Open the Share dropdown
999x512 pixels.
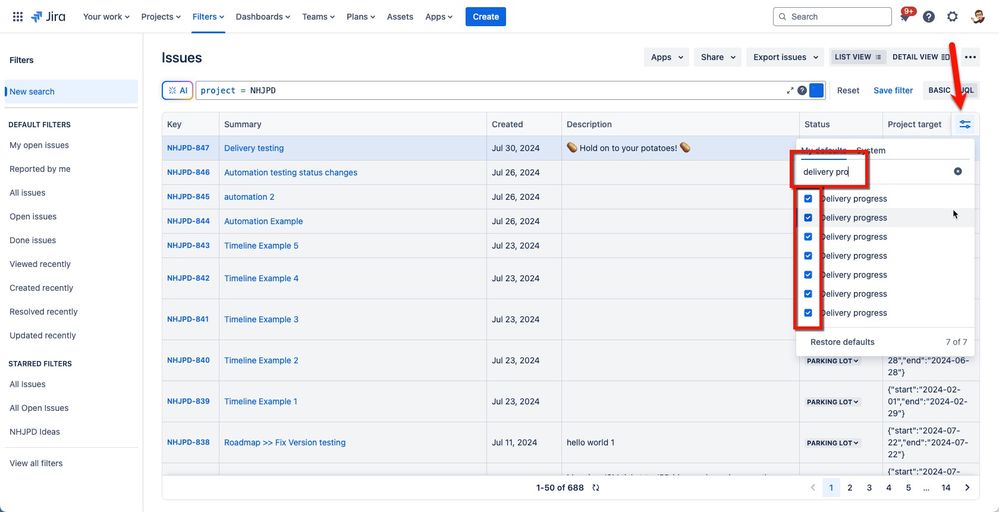(x=718, y=57)
